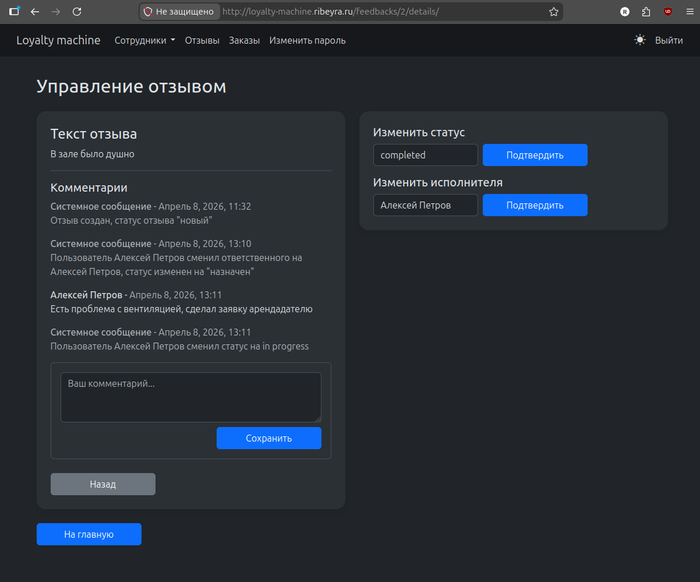Confirm the status change with Подтвердить

point(535,155)
